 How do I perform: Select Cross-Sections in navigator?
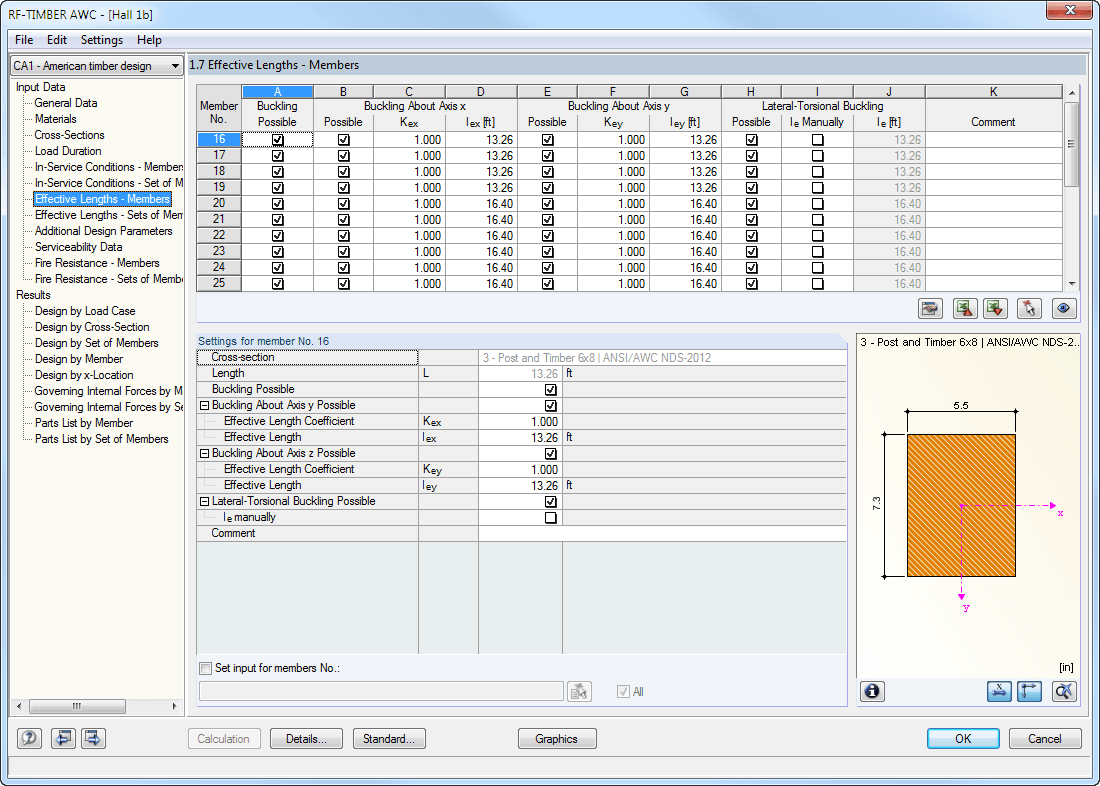pyautogui.click(x=69, y=135)
